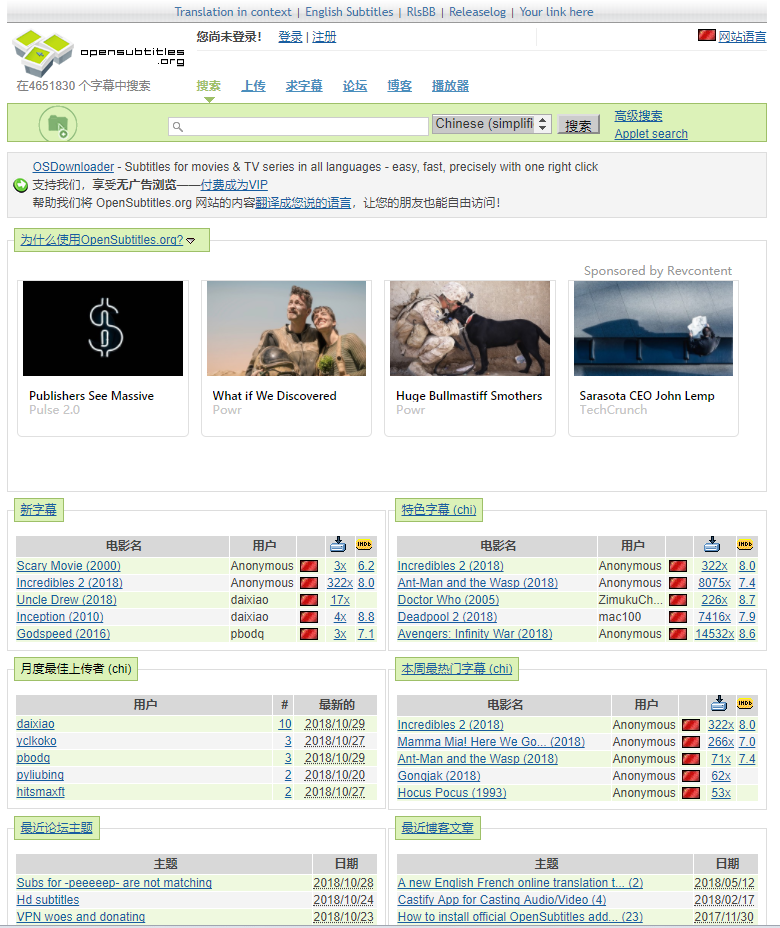The height and width of the screenshot is (928, 780).
Task: Click IMDb icon header in 本周最热门字幕 table
Action: coord(745,704)
